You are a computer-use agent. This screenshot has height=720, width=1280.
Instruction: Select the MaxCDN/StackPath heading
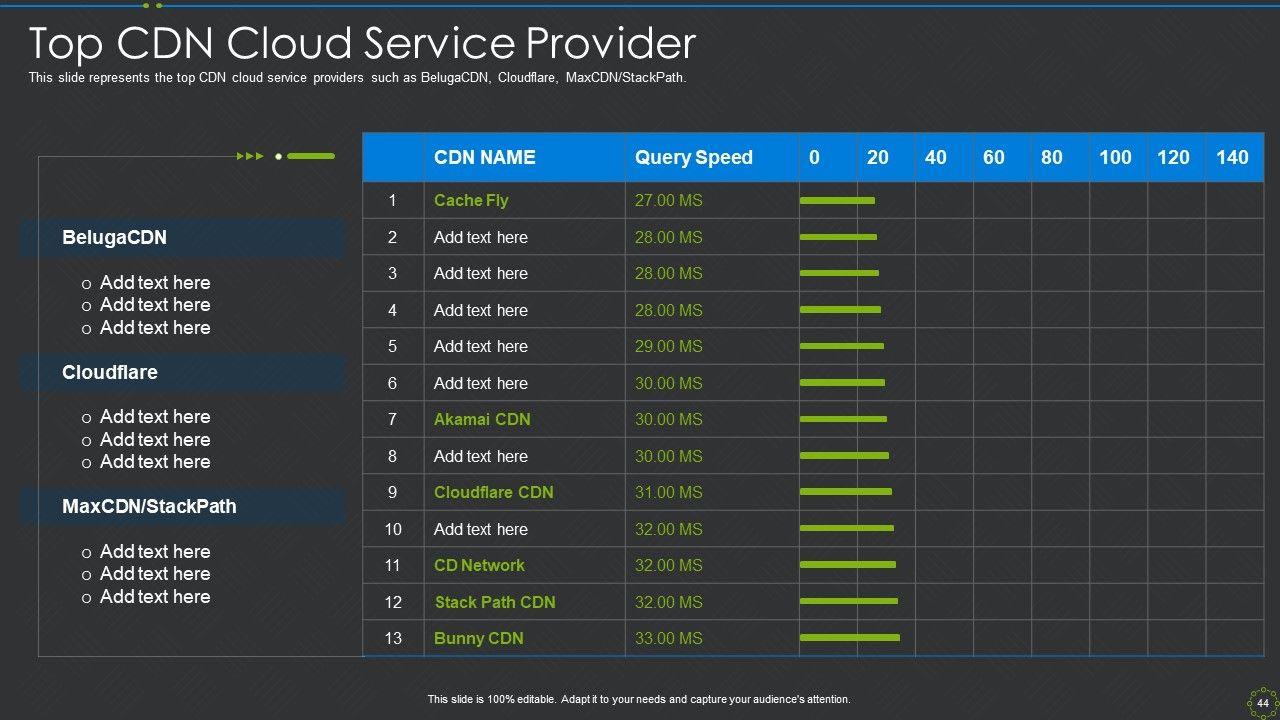[x=149, y=507]
